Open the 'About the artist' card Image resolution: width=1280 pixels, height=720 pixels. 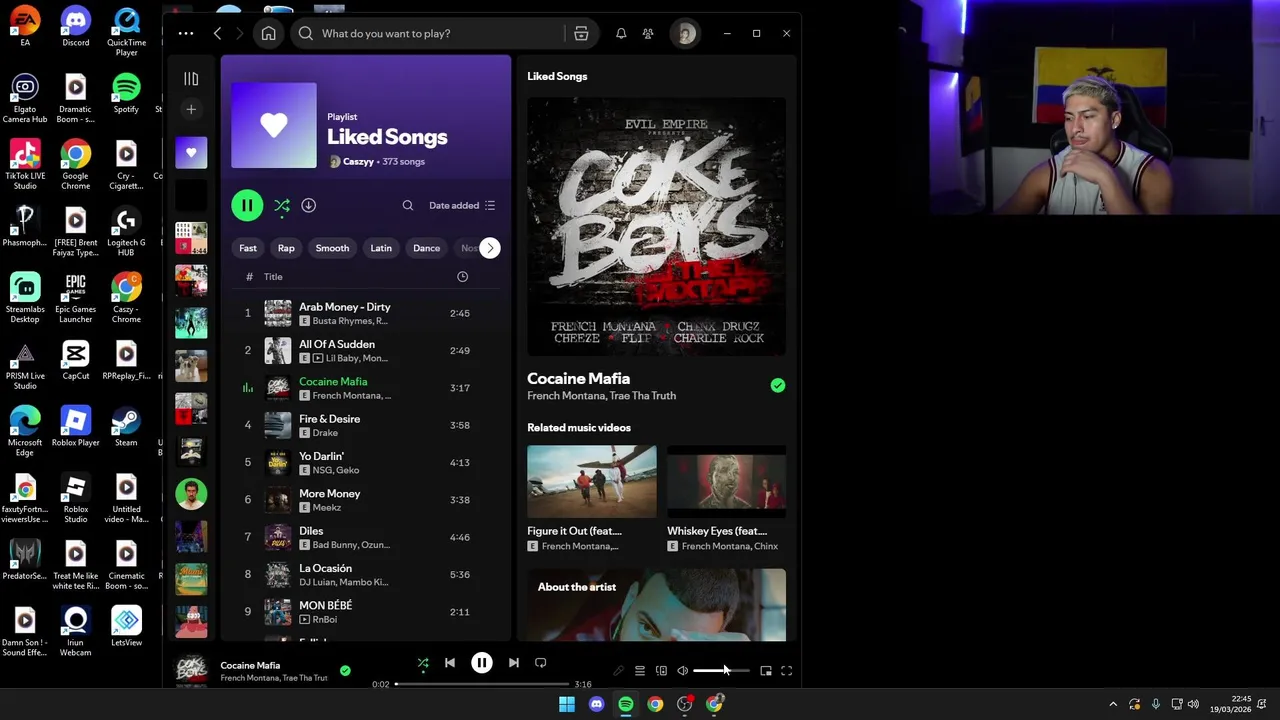pyautogui.click(x=656, y=605)
